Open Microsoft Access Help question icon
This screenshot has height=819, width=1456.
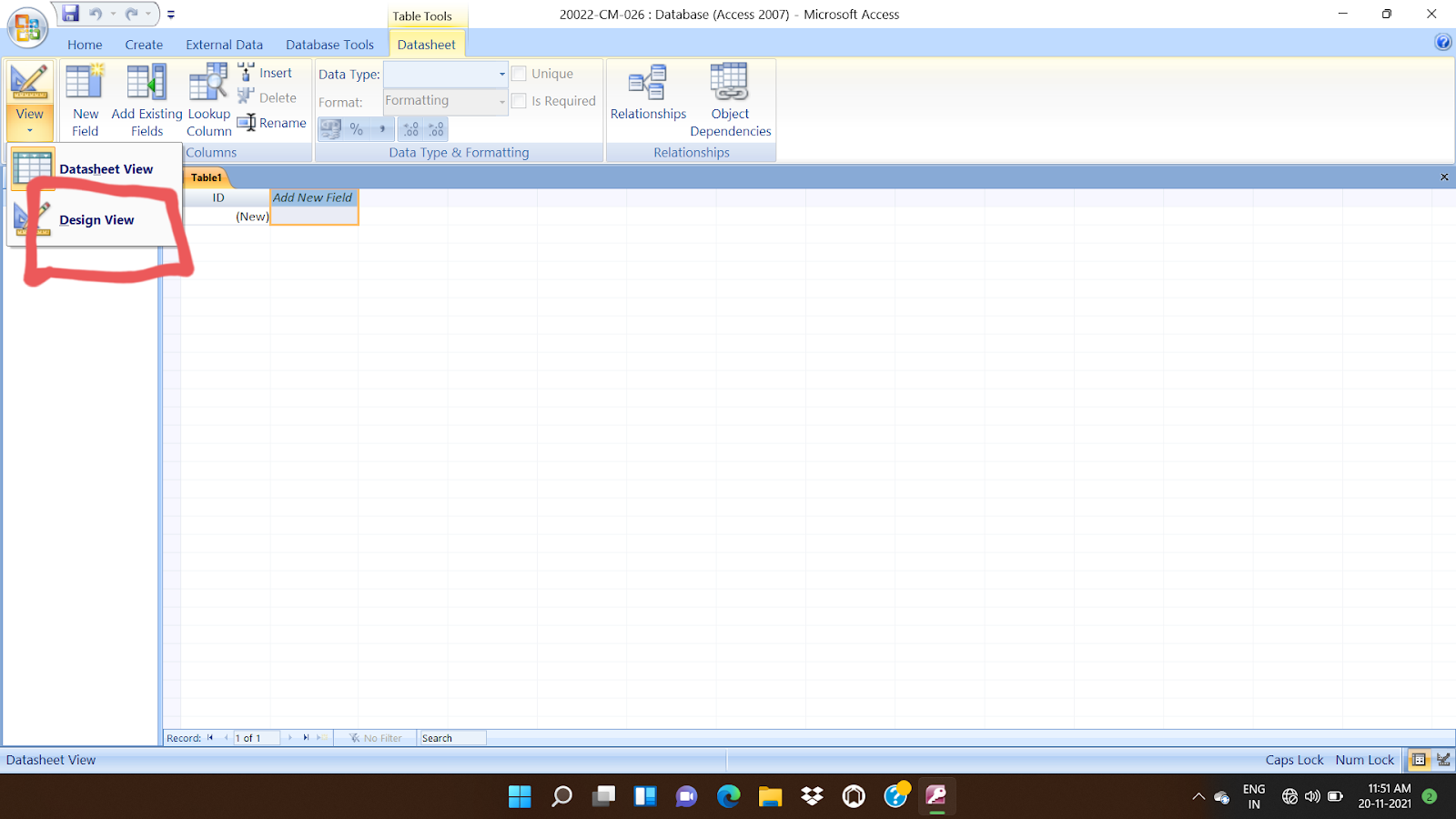1443,42
